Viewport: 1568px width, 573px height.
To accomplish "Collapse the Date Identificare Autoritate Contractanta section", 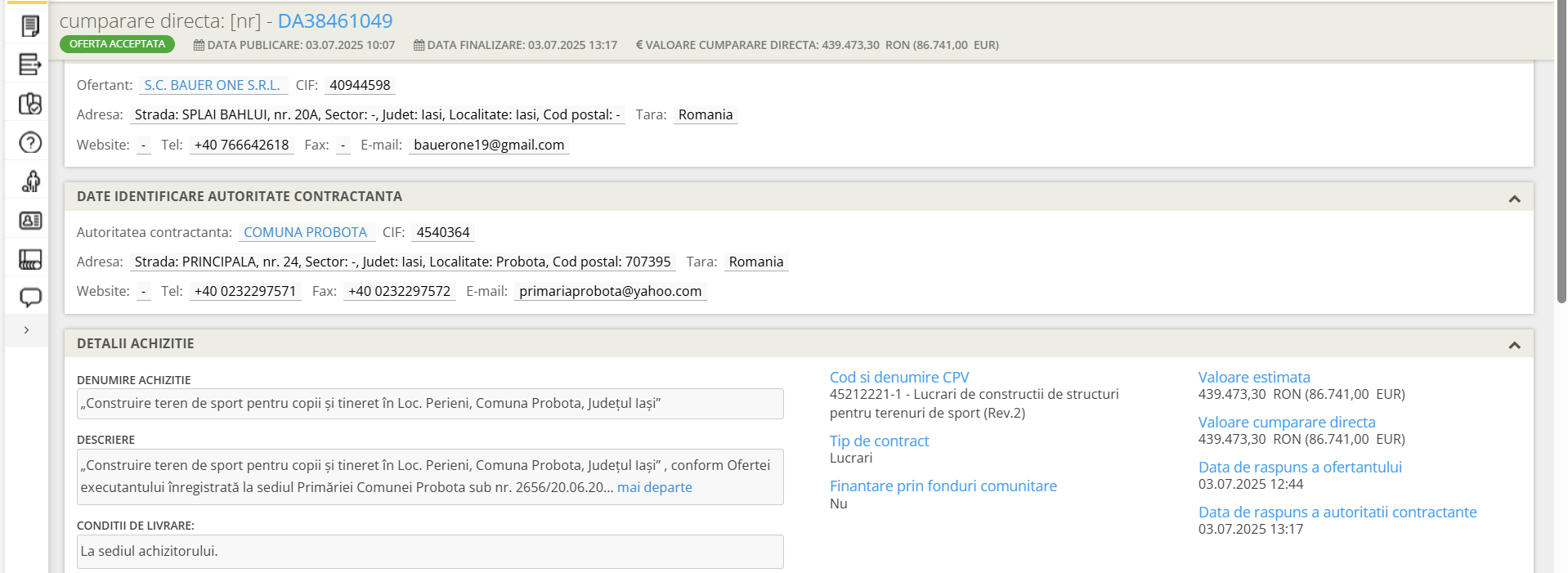I will [1514, 199].
